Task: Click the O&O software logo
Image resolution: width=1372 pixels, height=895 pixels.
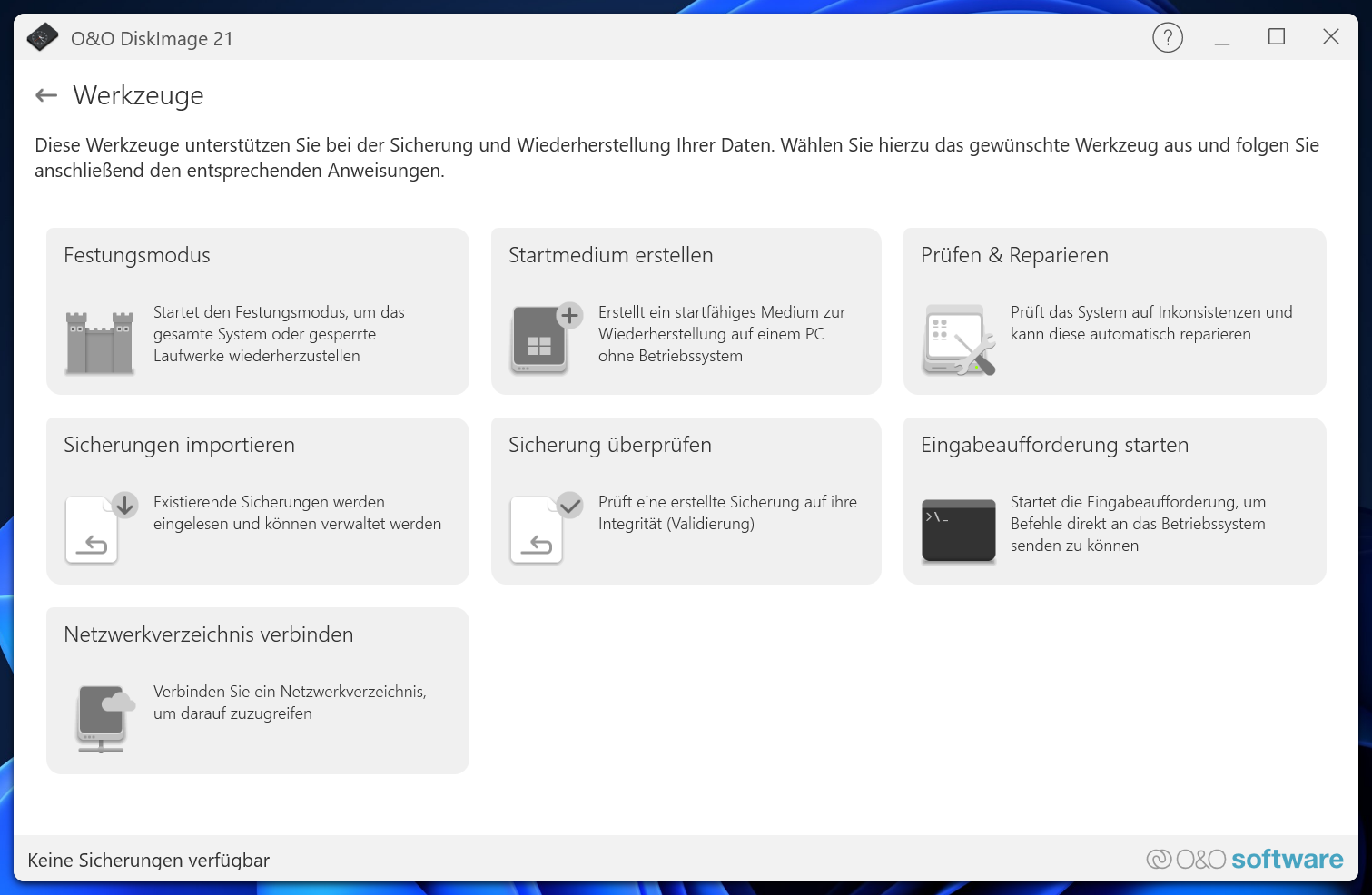Action: pyautogui.click(x=1245, y=859)
